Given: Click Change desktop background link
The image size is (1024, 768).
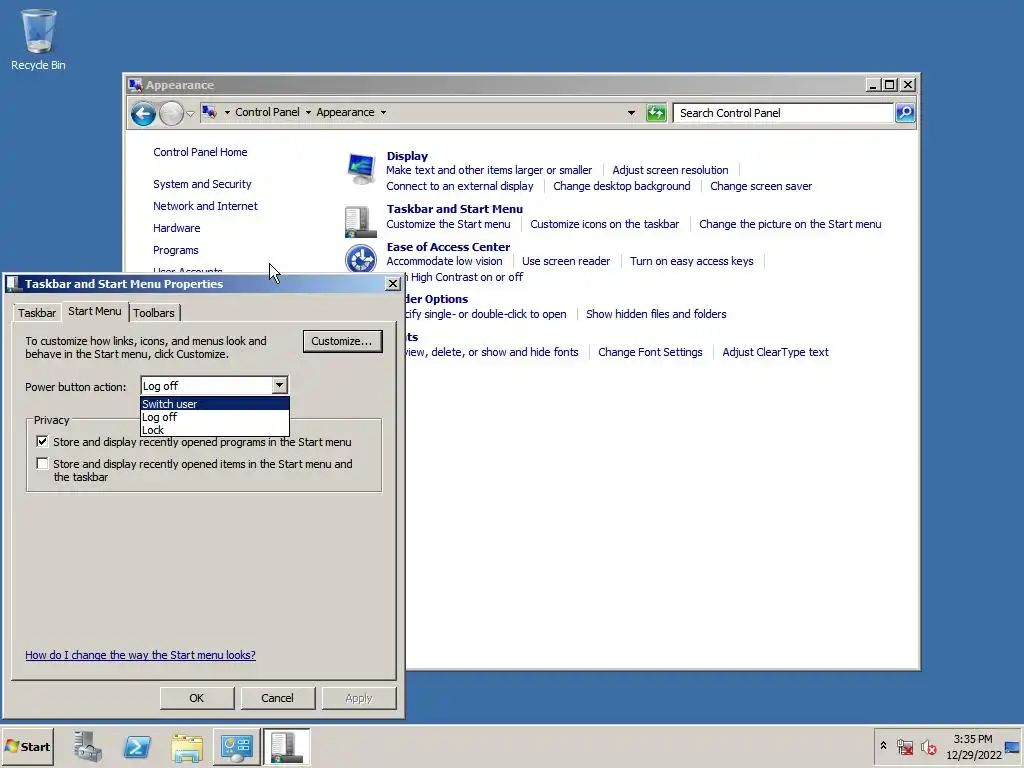Looking at the screenshot, I should click(622, 186).
